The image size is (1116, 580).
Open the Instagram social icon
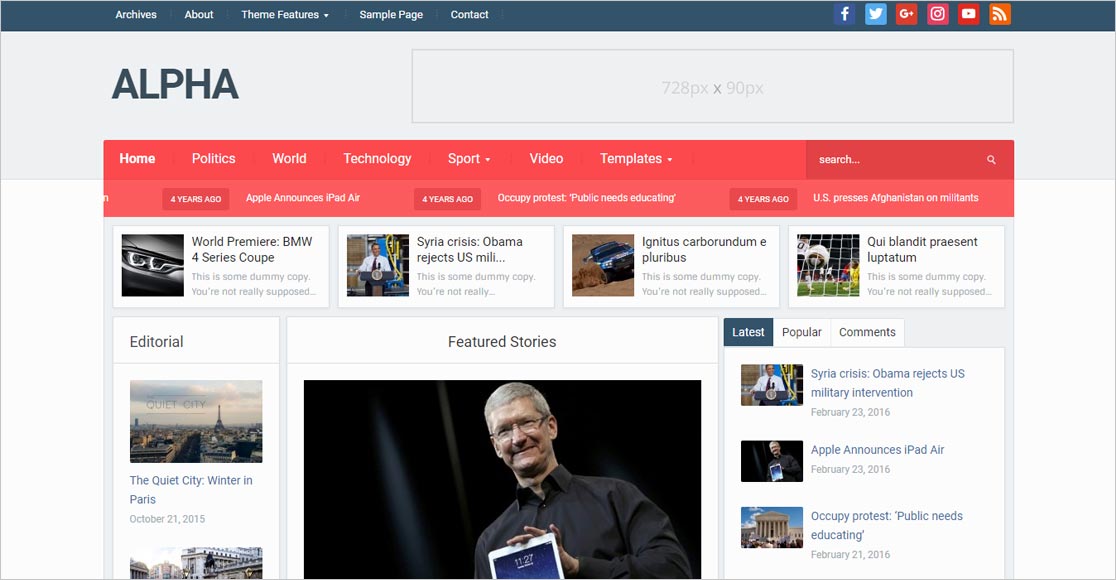click(937, 14)
